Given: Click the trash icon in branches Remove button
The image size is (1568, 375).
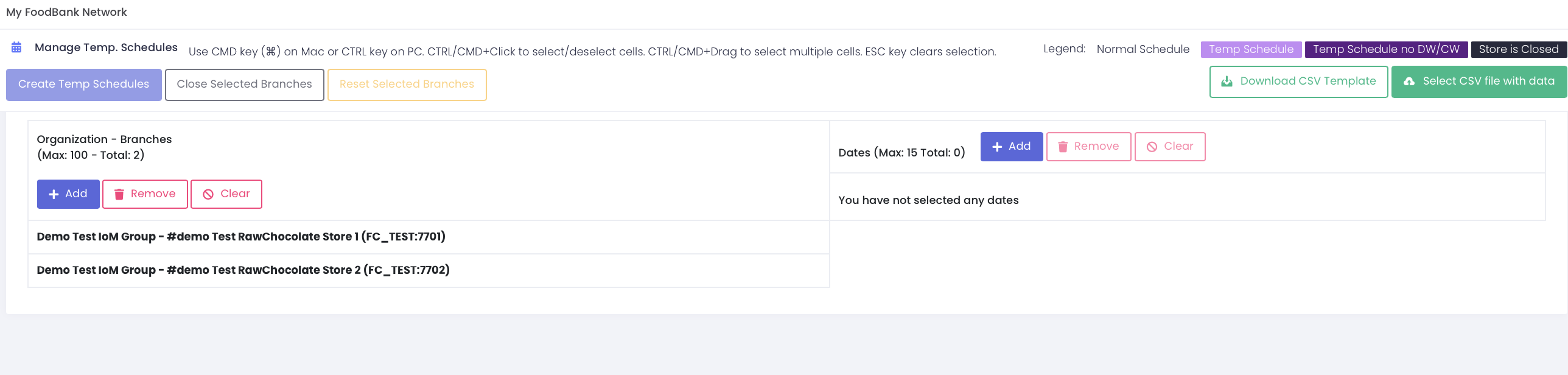Looking at the screenshot, I should (x=119, y=194).
